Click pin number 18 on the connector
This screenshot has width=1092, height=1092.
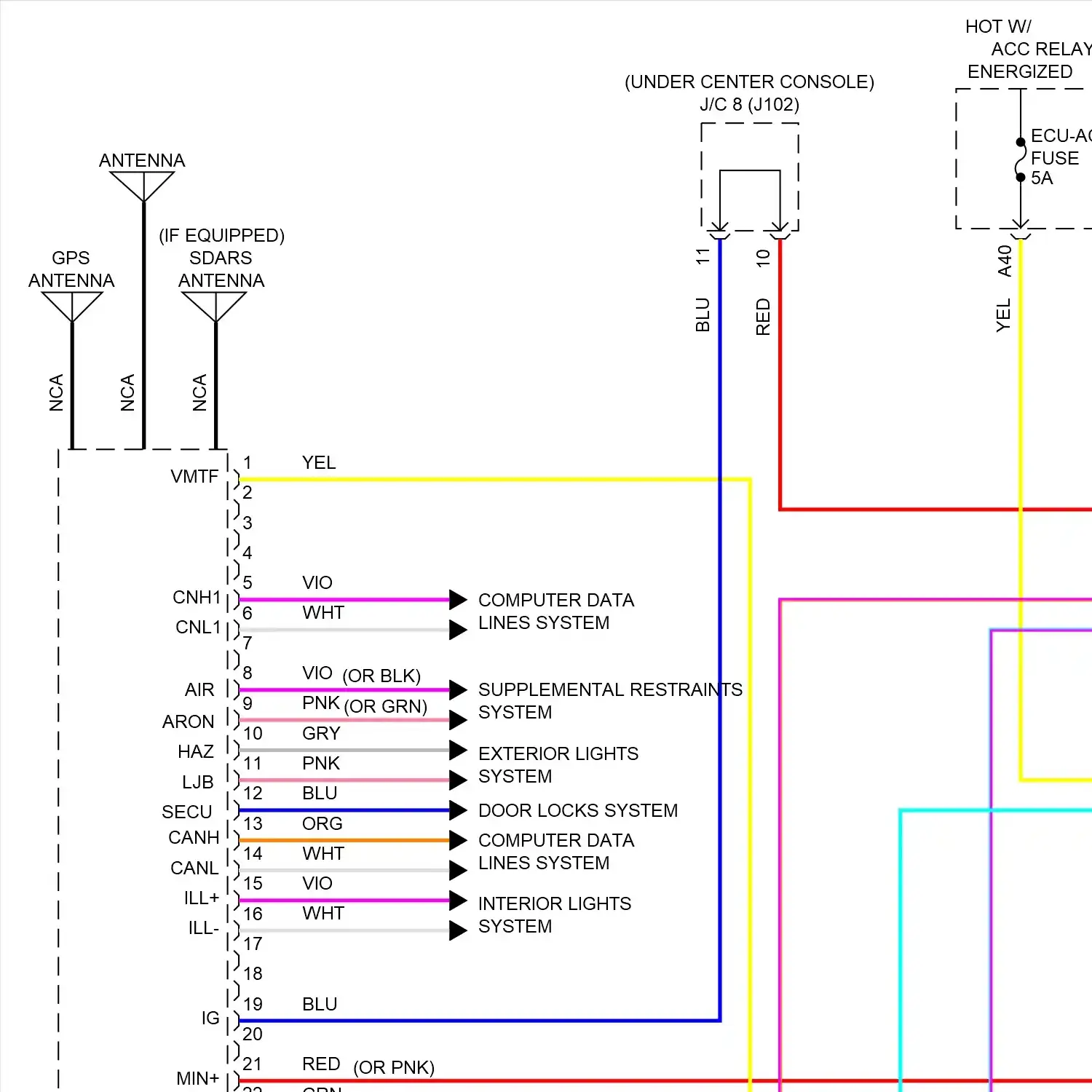253,973
